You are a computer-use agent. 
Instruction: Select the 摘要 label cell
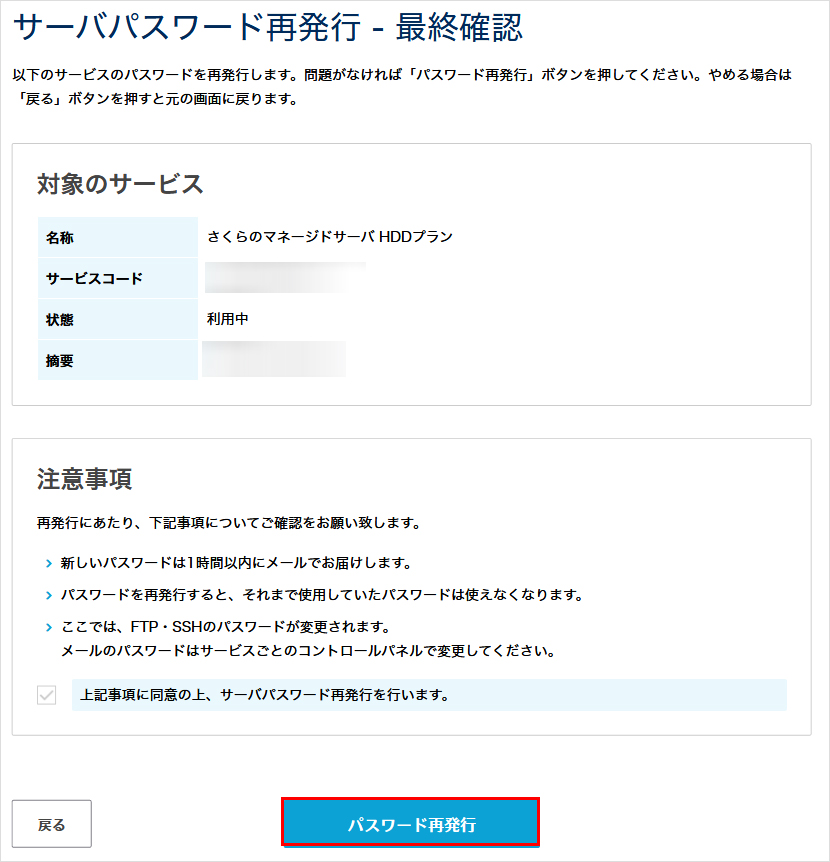tap(117, 361)
